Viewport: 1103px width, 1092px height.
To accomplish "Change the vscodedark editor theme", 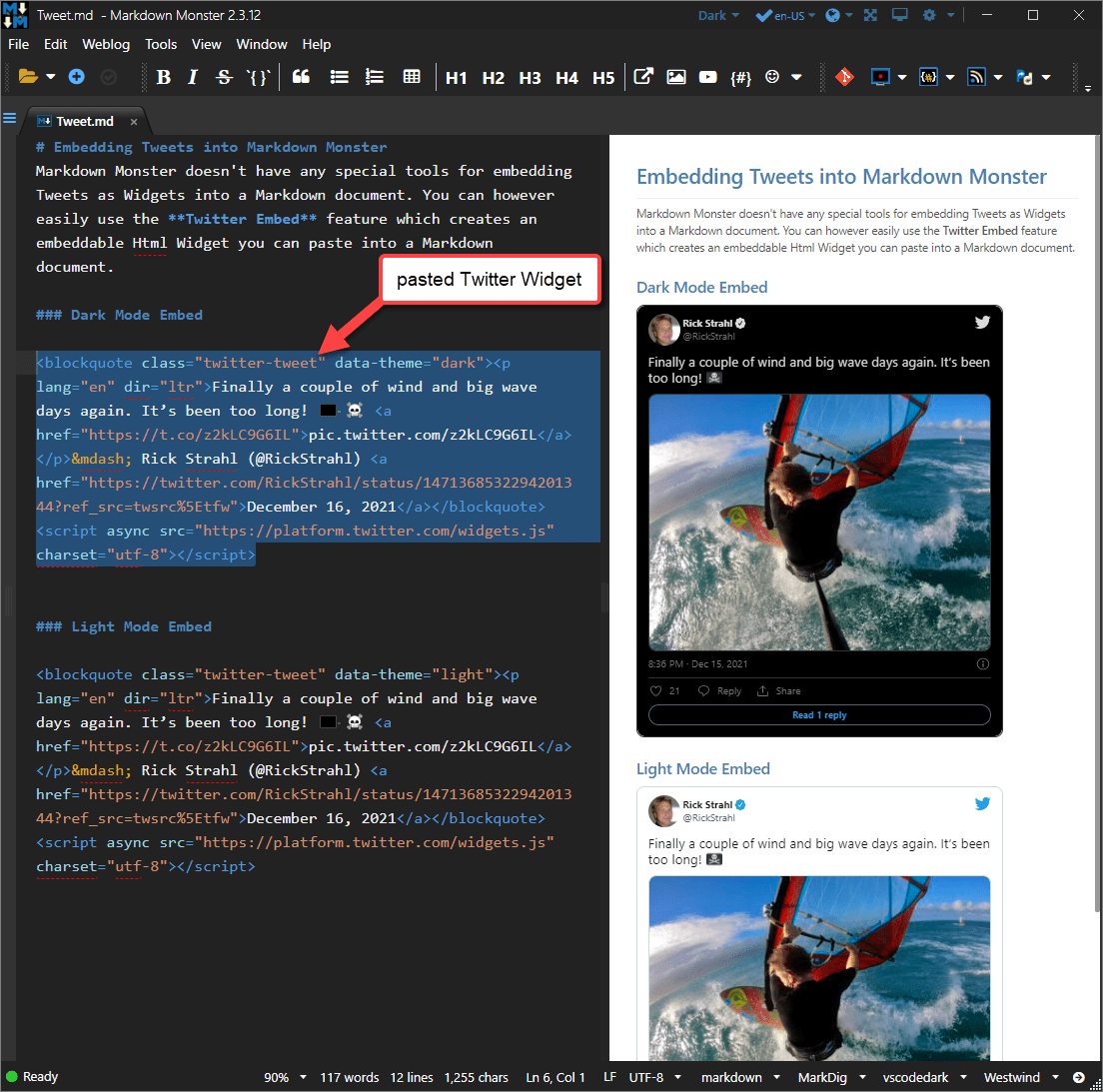I will pyautogui.click(x=924, y=1077).
